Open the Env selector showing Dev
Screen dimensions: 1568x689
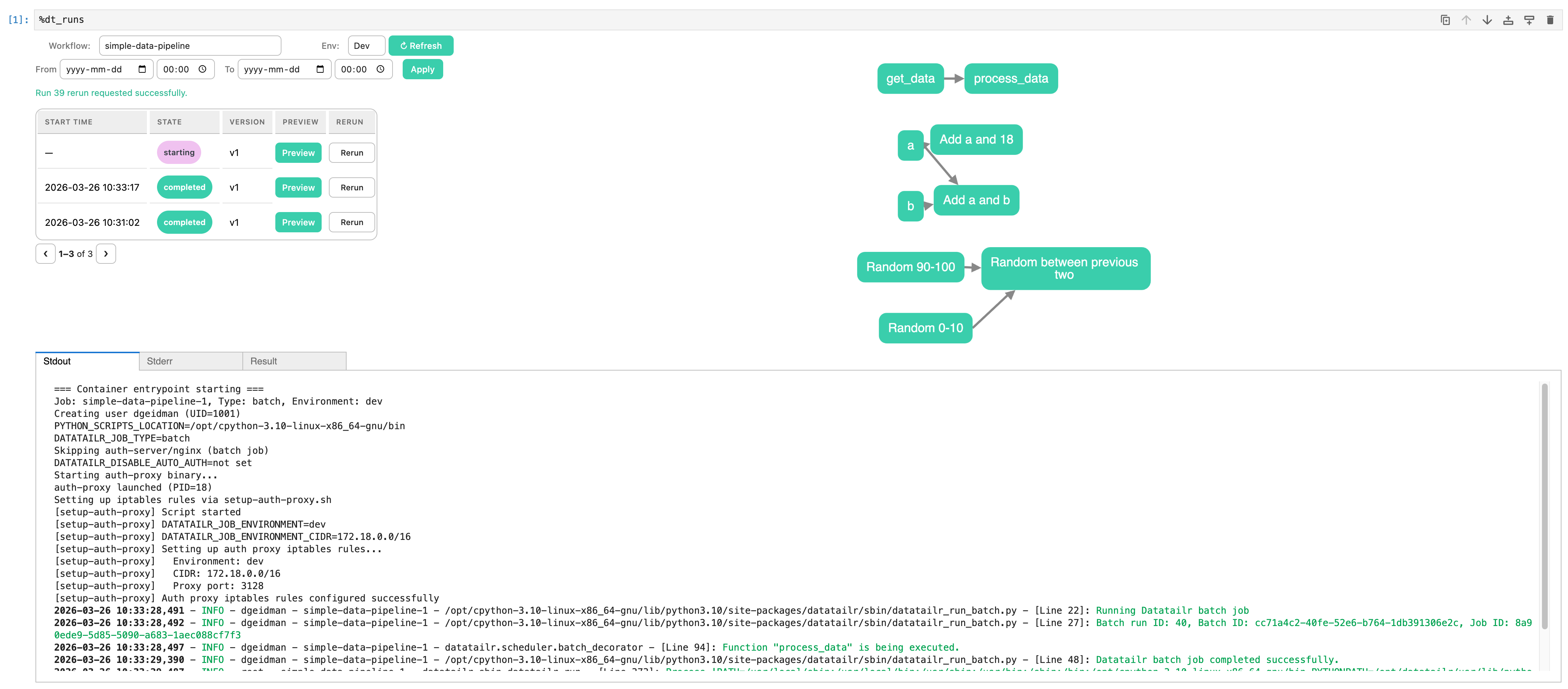point(366,45)
